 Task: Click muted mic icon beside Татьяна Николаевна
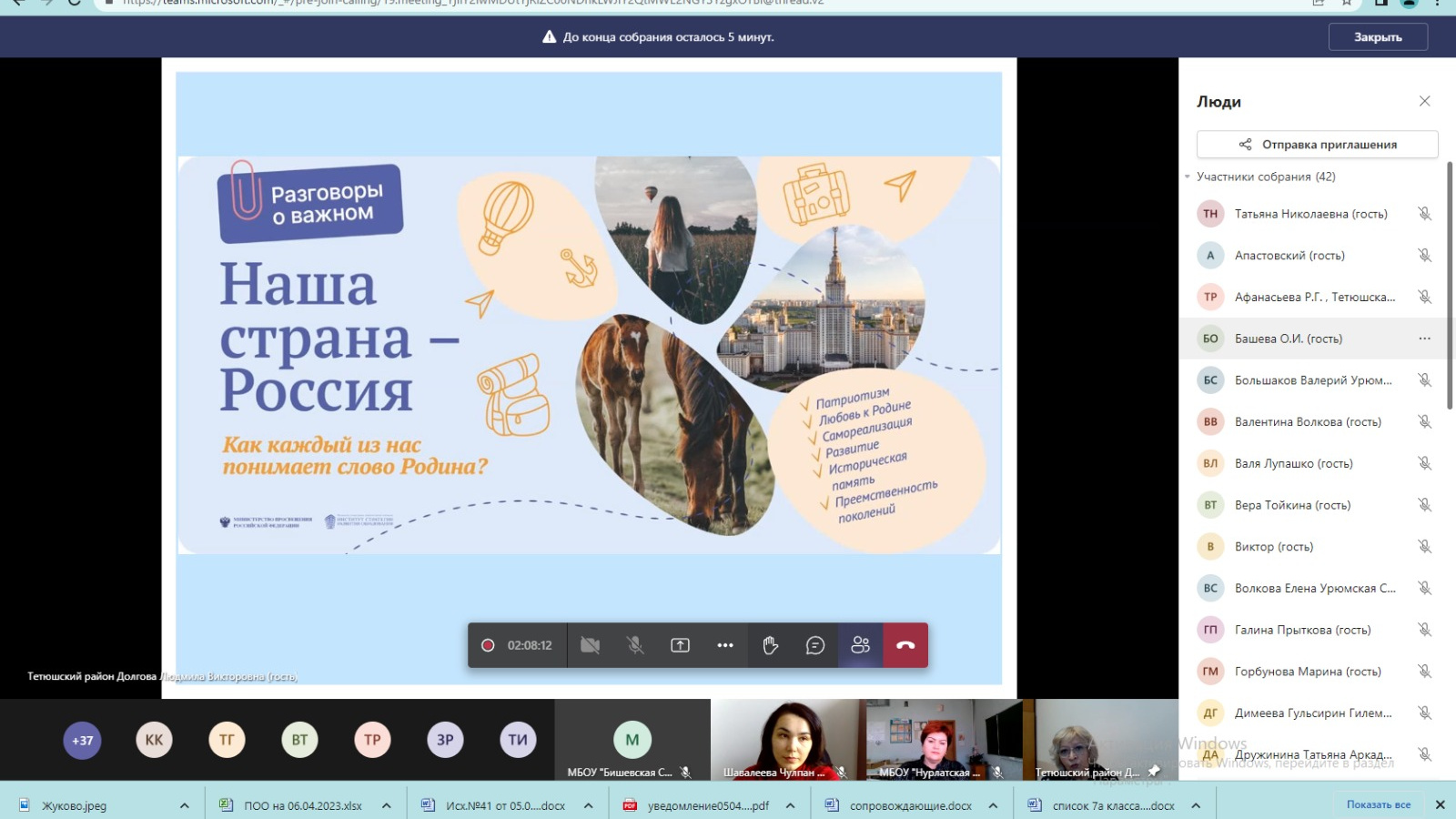click(1424, 214)
